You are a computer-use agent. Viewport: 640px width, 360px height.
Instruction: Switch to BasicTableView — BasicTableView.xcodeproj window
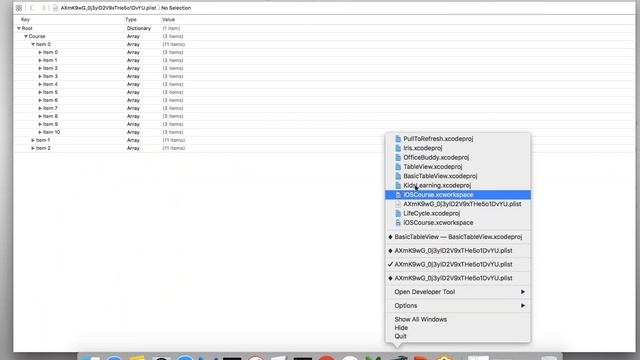[x=458, y=237]
